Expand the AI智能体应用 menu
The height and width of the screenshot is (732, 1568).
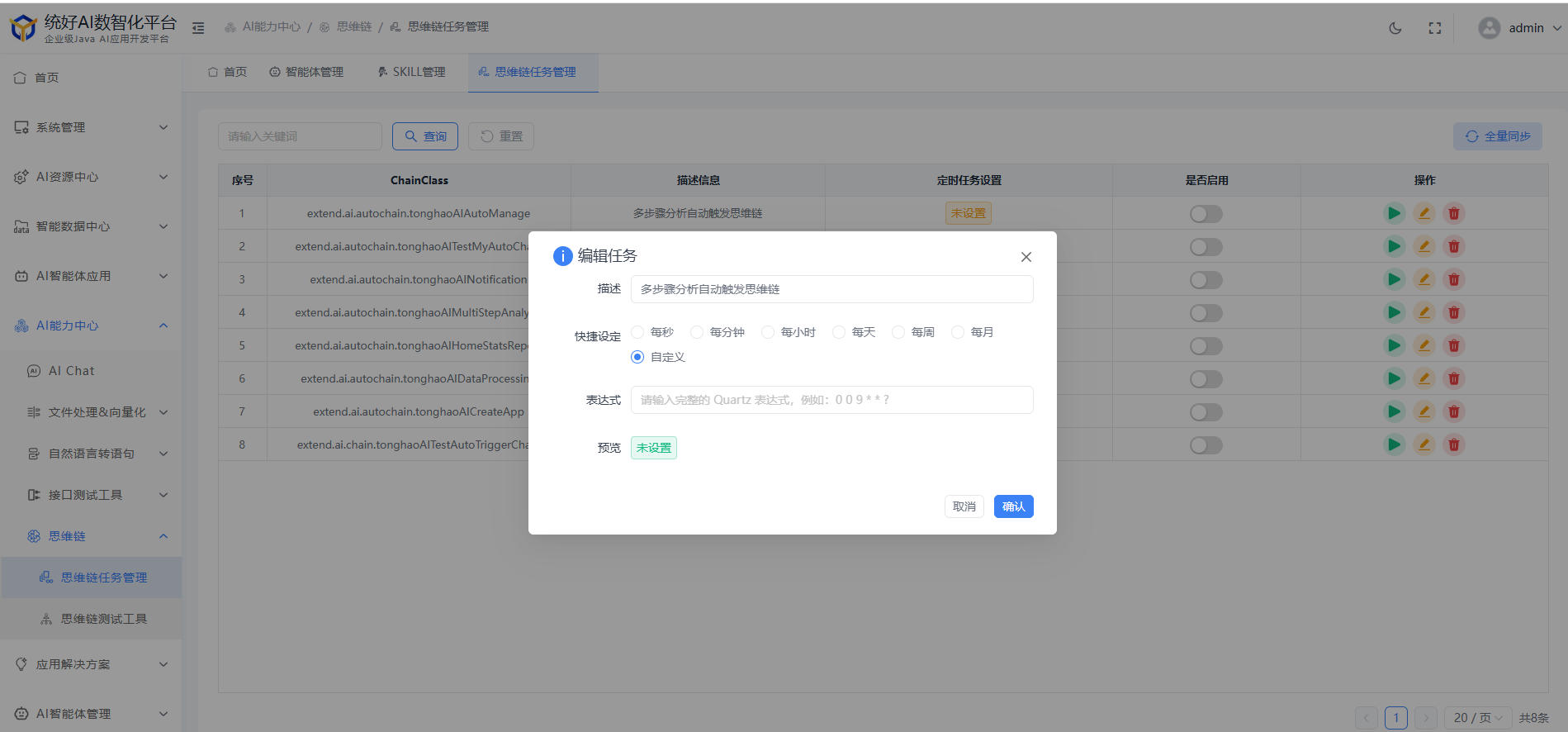tap(91, 276)
